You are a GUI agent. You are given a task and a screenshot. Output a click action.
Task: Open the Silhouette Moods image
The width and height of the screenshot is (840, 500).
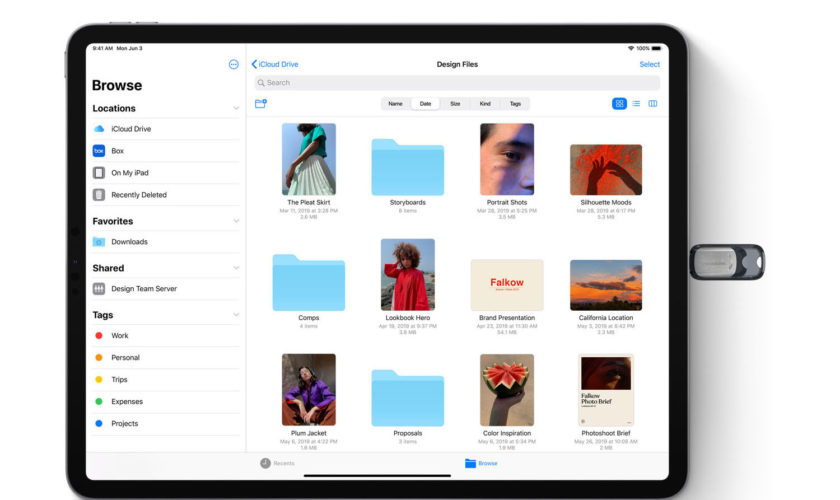point(606,170)
